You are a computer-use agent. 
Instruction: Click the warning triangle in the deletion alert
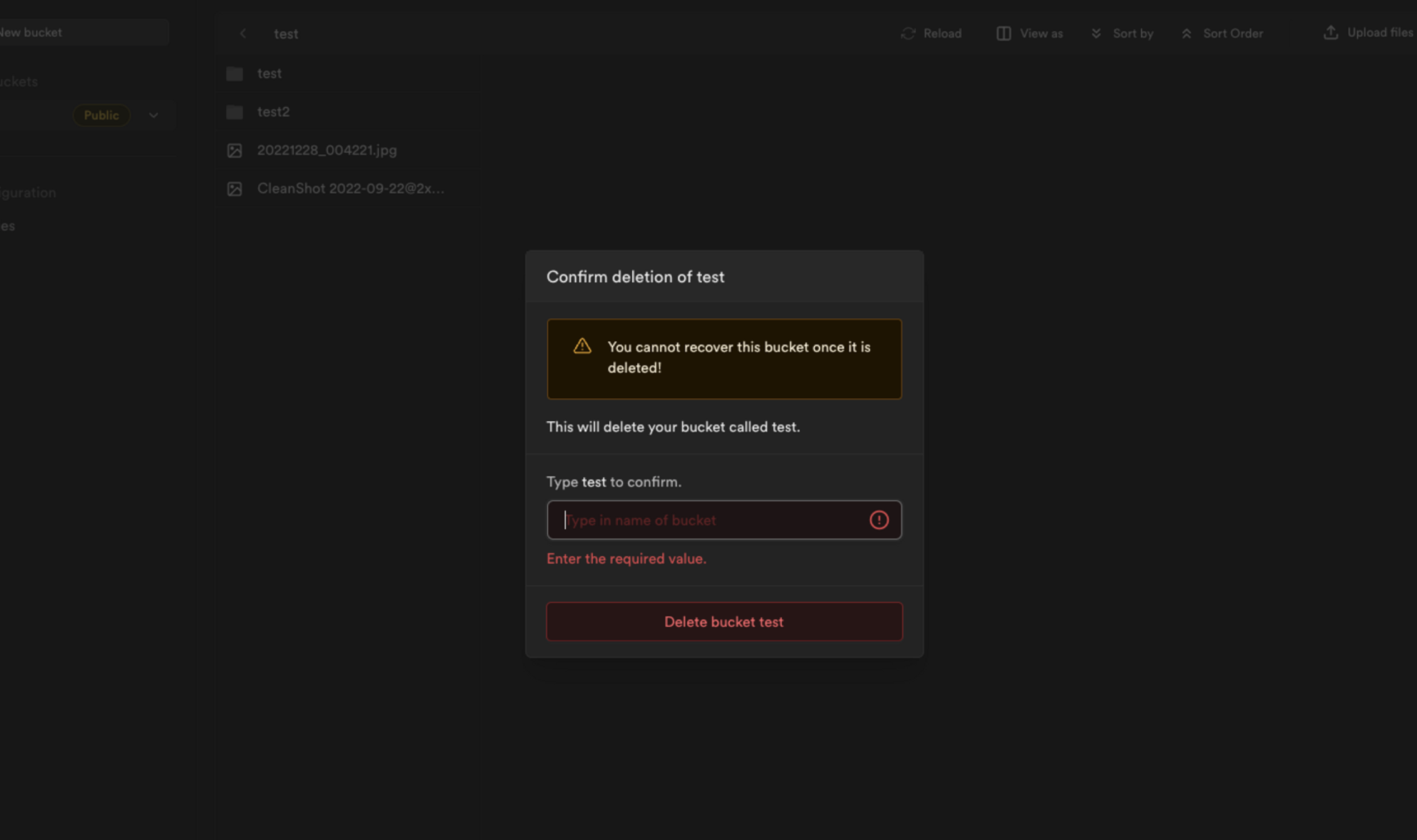pos(582,345)
